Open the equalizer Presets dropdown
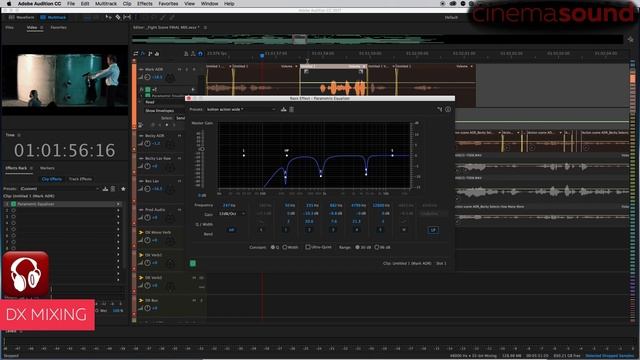 (240, 109)
